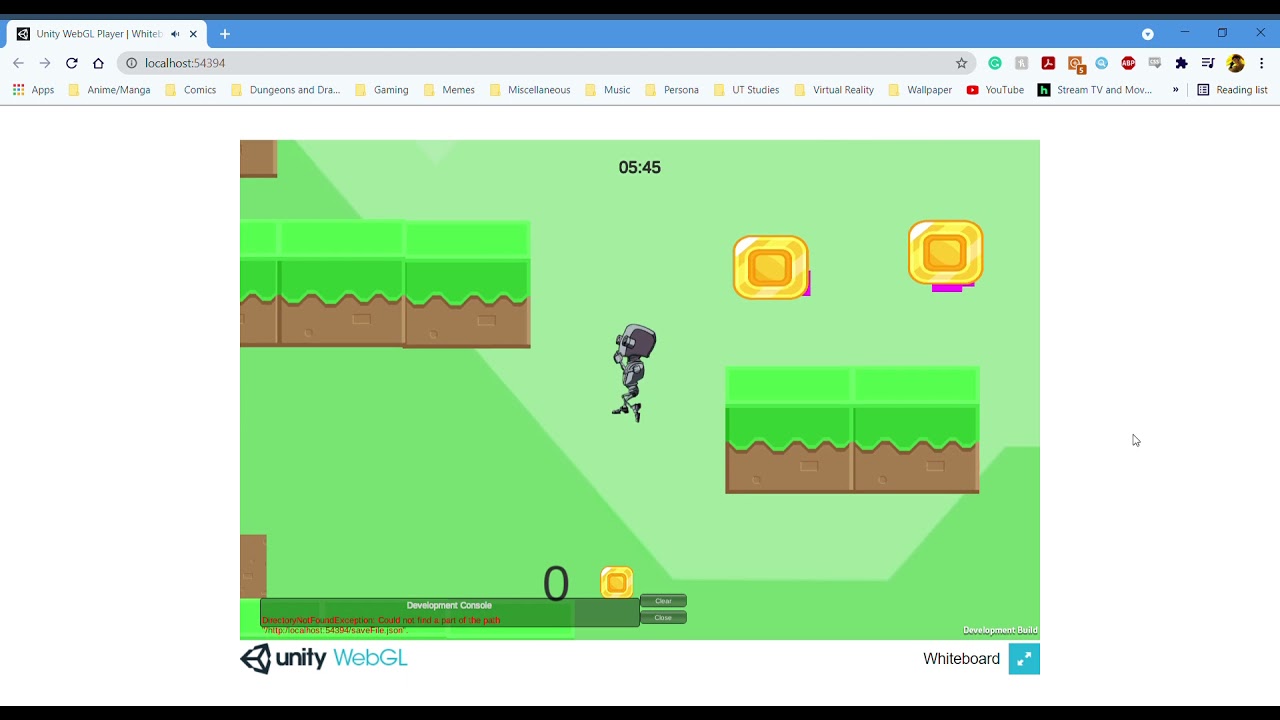Open a new tab with plus button

pos(225,34)
